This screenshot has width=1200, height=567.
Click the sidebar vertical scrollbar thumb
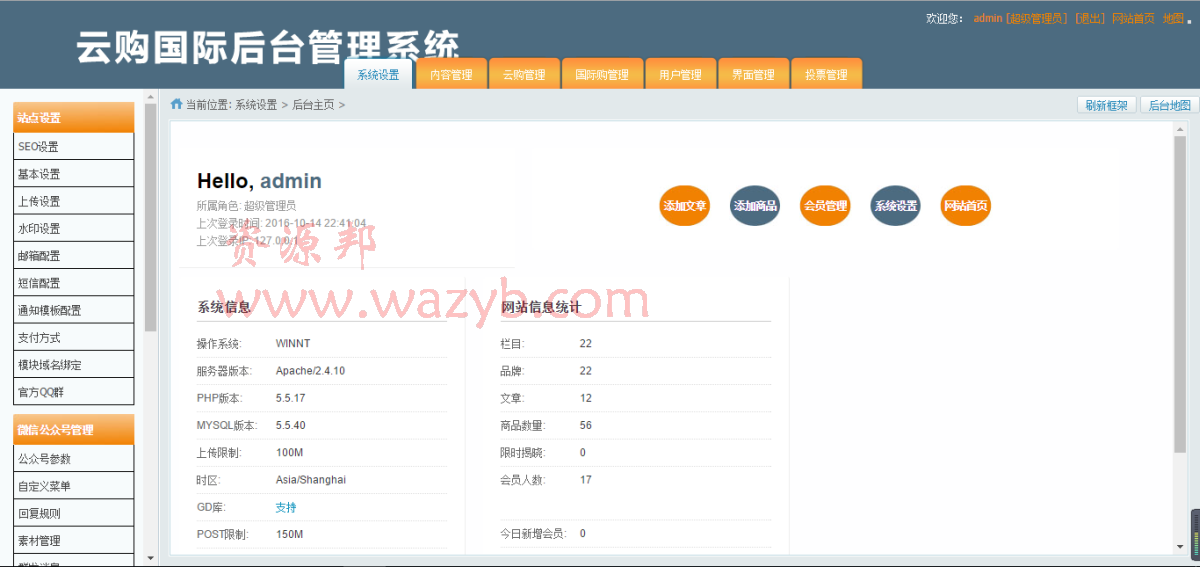point(151,218)
